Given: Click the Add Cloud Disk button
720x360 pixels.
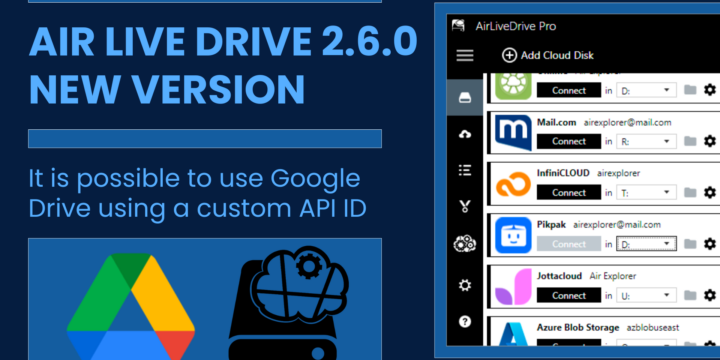Looking at the screenshot, I should pyautogui.click(x=548, y=56).
